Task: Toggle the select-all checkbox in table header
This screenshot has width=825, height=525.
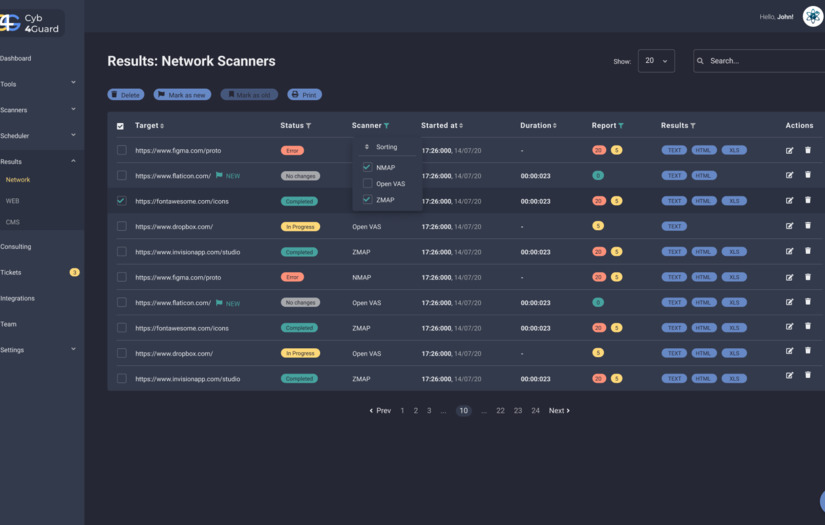Action: click(x=120, y=126)
